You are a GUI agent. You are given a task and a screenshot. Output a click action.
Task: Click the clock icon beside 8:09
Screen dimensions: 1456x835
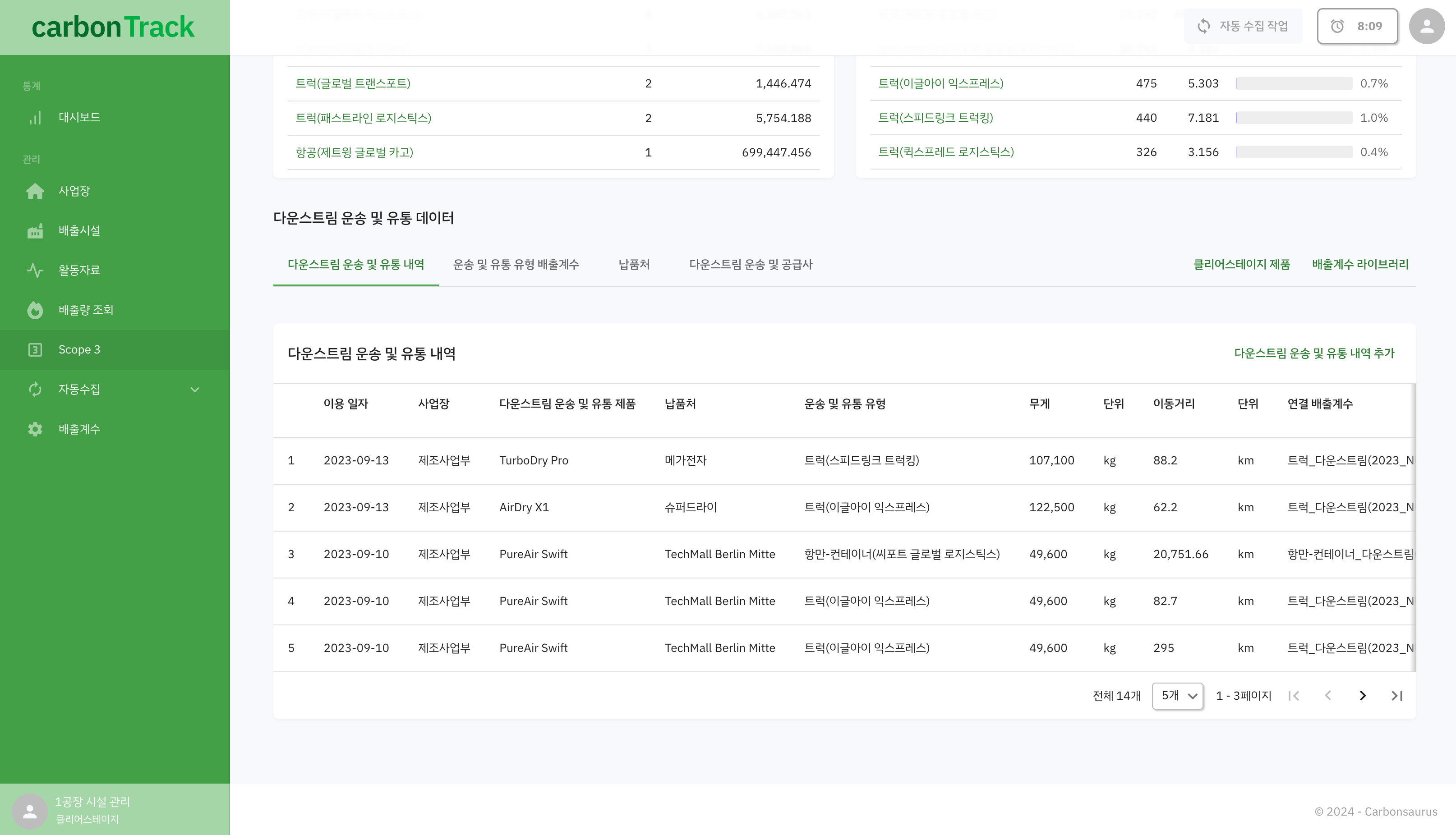click(1337, 26)
